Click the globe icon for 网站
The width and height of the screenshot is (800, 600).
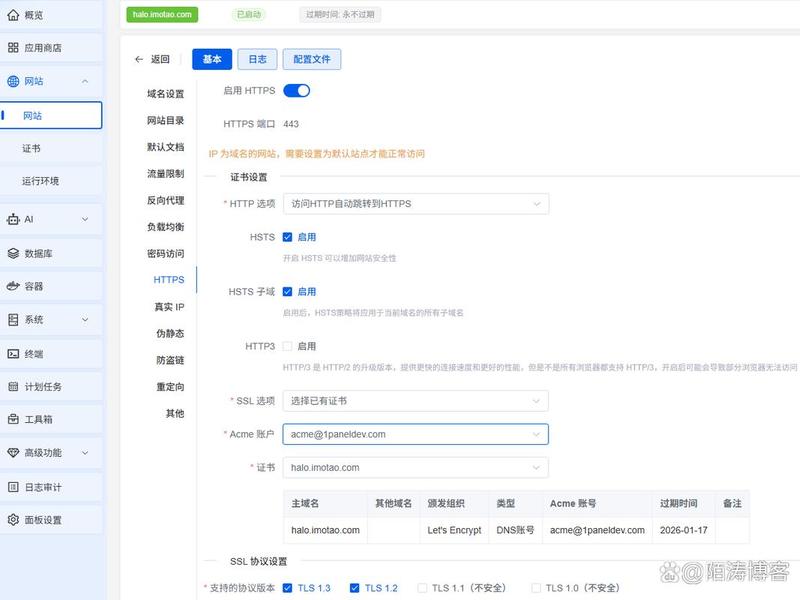[13, 81]
